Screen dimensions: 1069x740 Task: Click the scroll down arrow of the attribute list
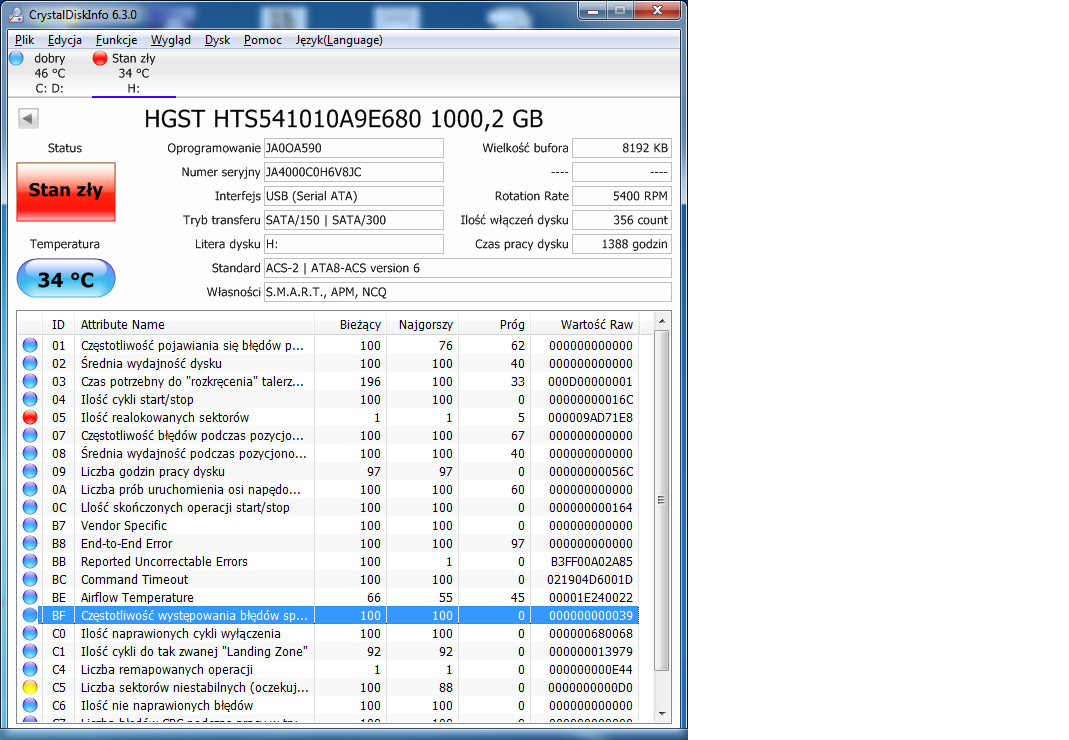point(661,714)
